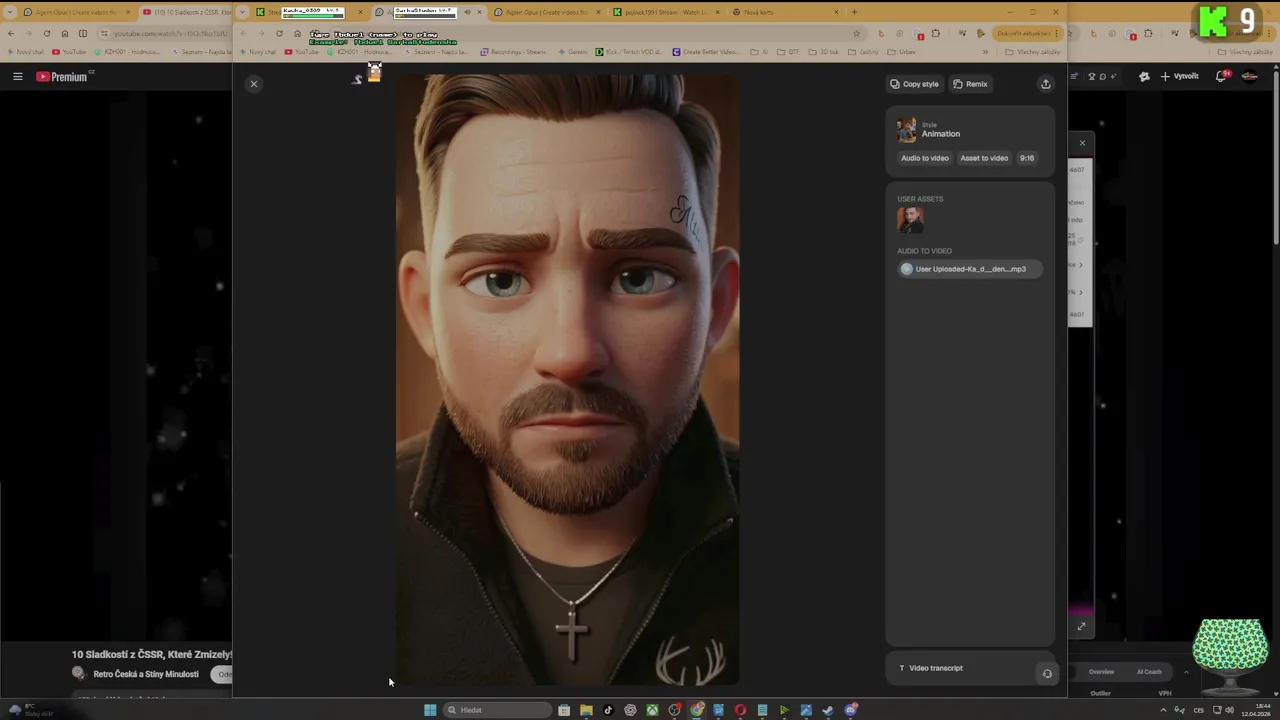Click the Audio to video chip
This screenshot has width=1280, height=720.
tap(925, 158)
